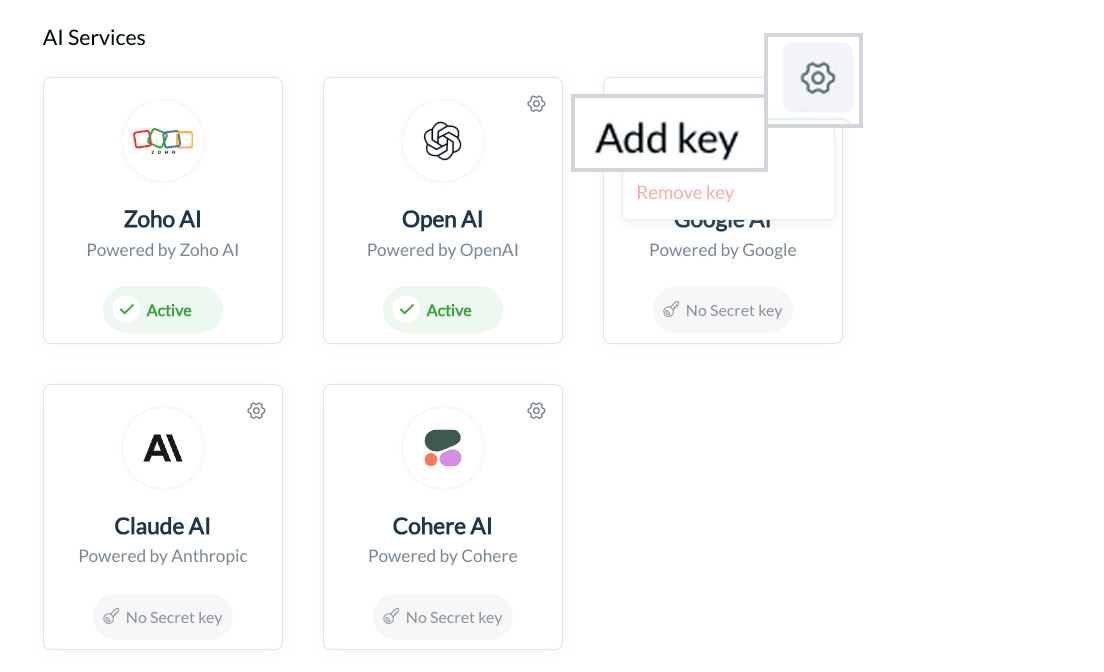The image size is (1104, 672).
Task: Click the enlarged gear icon for Google AI
Action: [x=818, y=77]
